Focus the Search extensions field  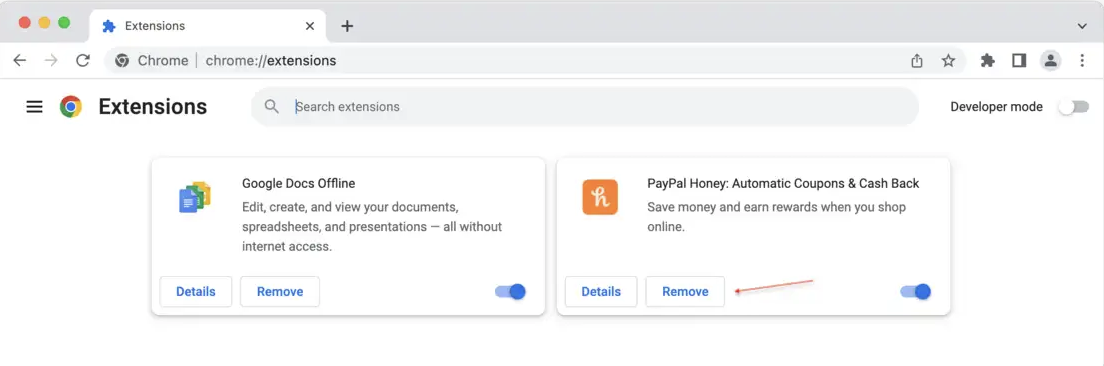point(584,107)
